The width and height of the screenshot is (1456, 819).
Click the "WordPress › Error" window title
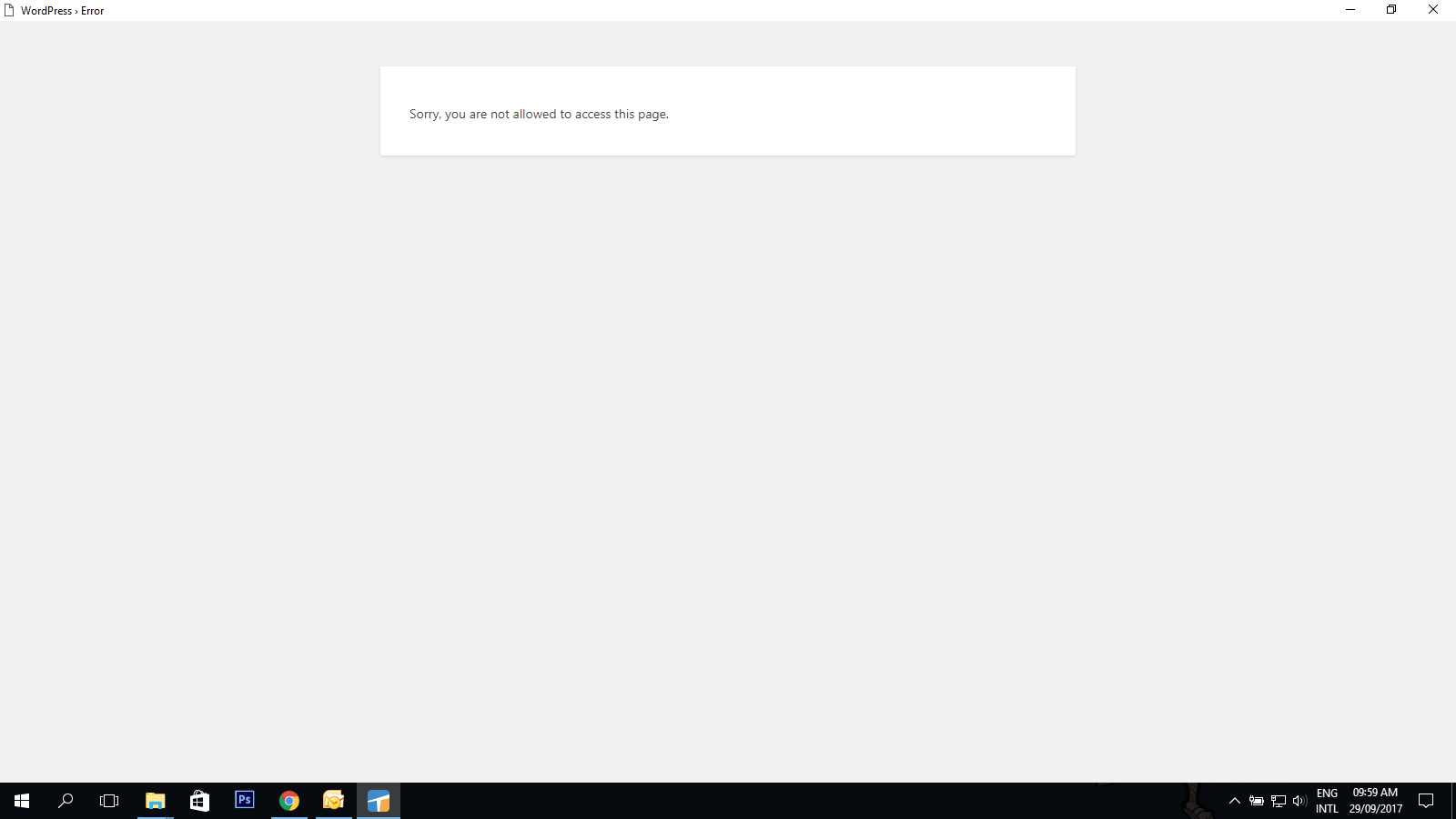tap(63, 11)
